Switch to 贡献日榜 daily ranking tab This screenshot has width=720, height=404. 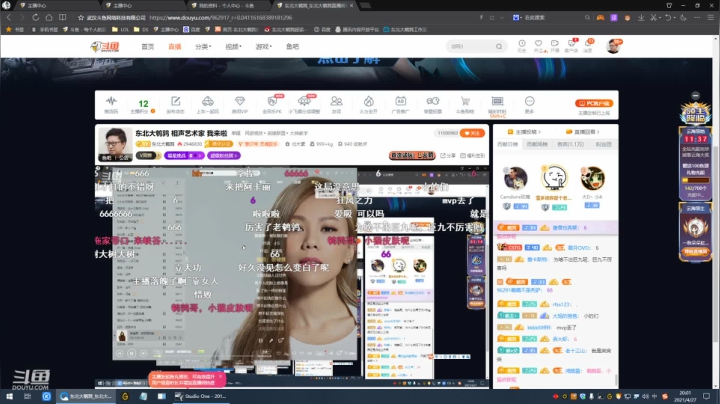click(x=507, y=144)
